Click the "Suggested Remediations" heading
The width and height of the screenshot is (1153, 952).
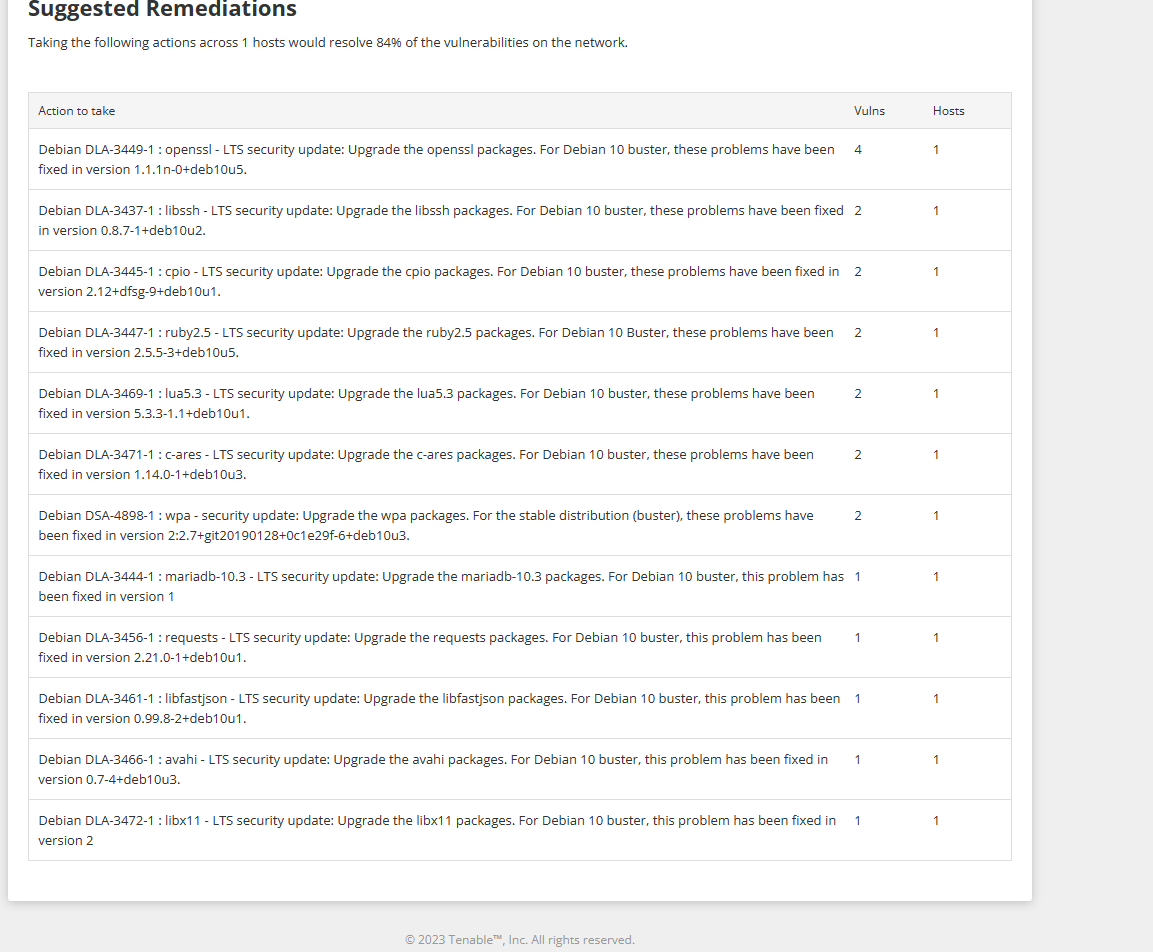coord(162,10)
